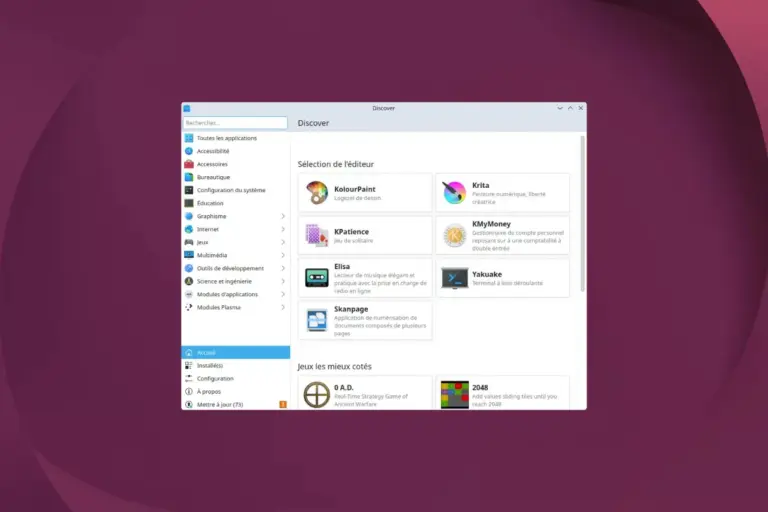Open the KPatience title
This screenshot has width=768, height=512.
pos(351,232)
